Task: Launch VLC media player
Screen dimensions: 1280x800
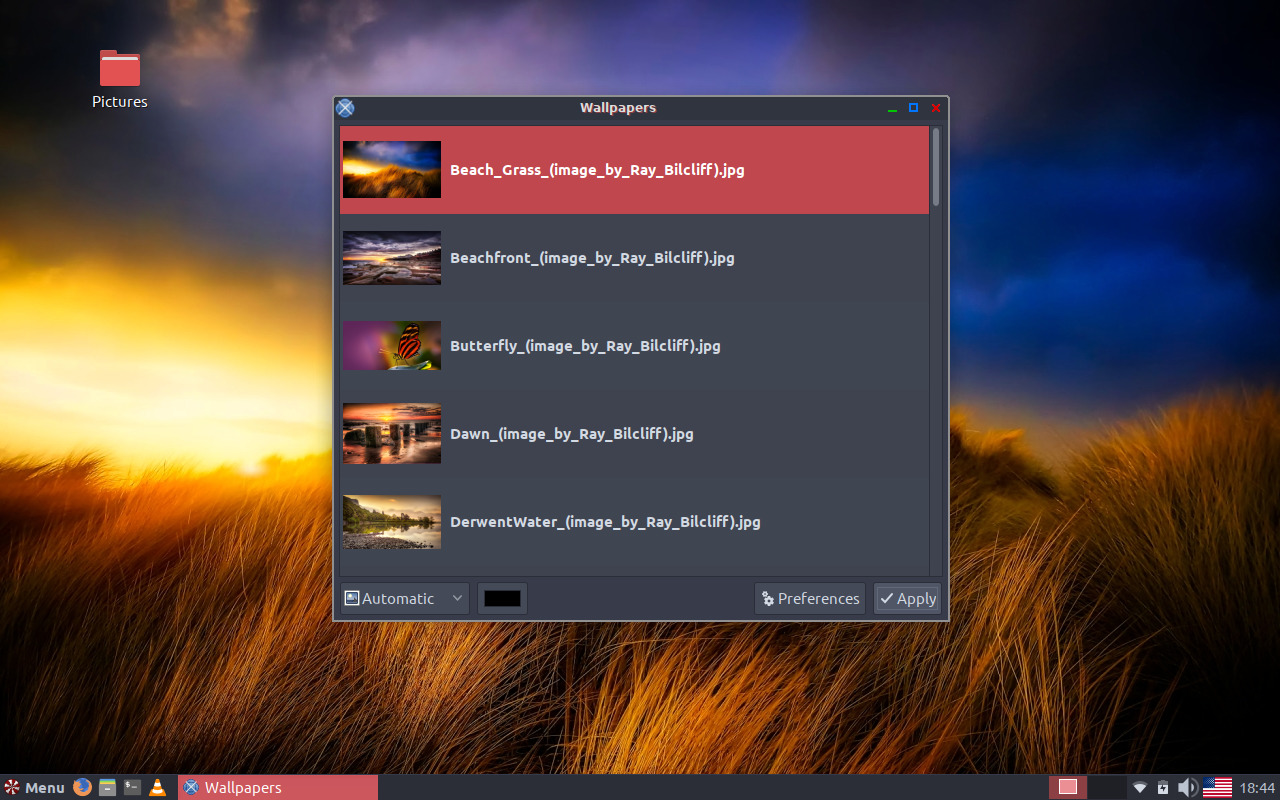Action: point(157,787)
